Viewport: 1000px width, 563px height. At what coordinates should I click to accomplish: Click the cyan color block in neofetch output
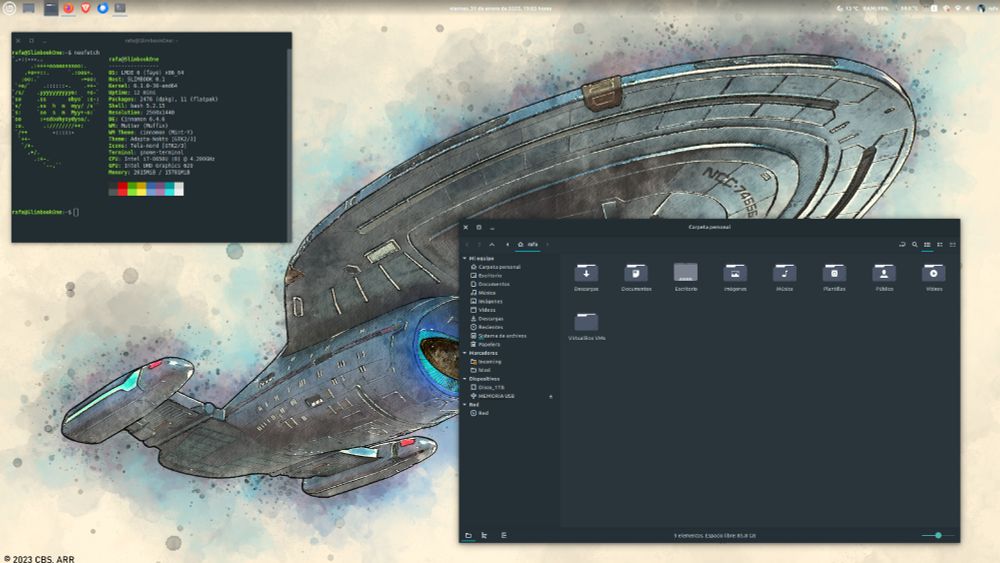[170, 189]
